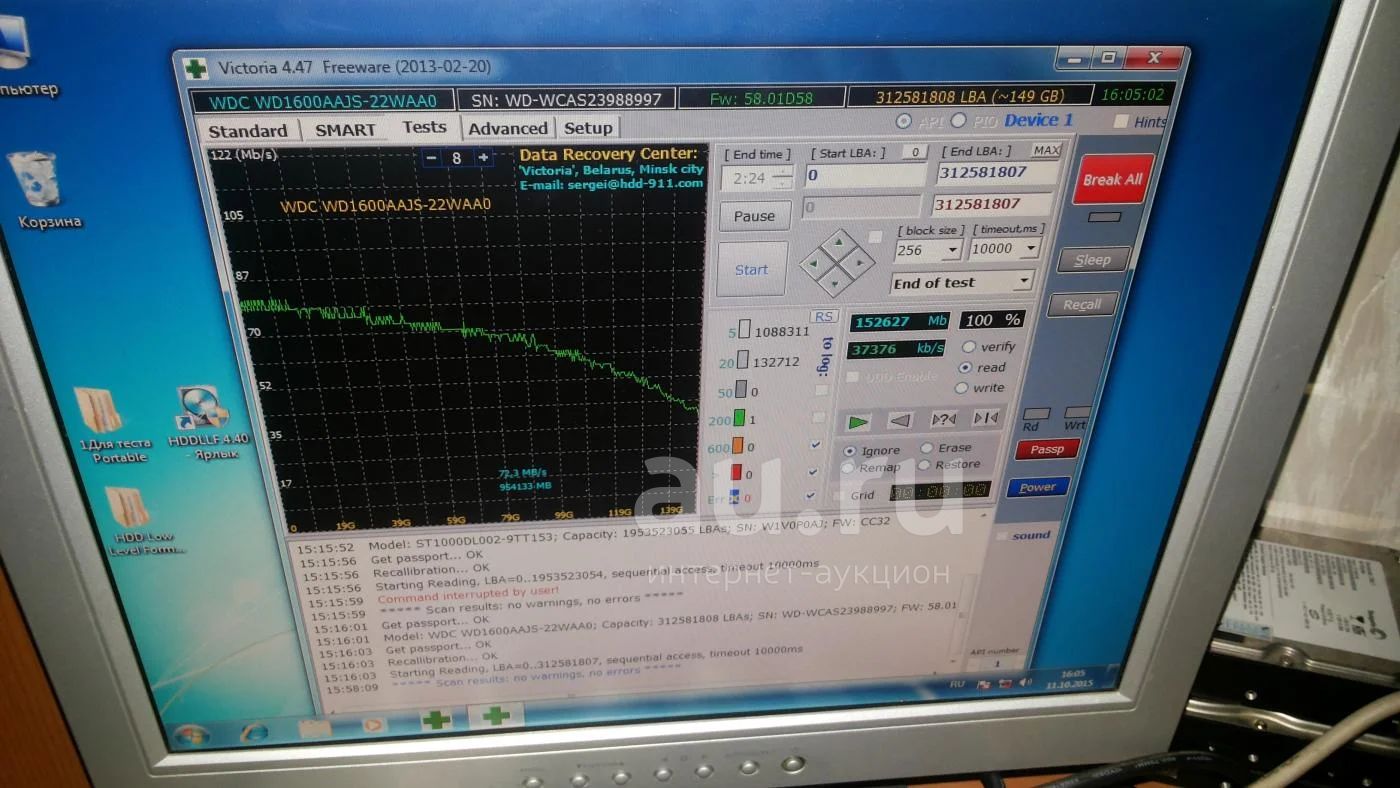This screenshot has width=1400, height=788.
Task: Click the red Passp button
Action: [1047, 450]
